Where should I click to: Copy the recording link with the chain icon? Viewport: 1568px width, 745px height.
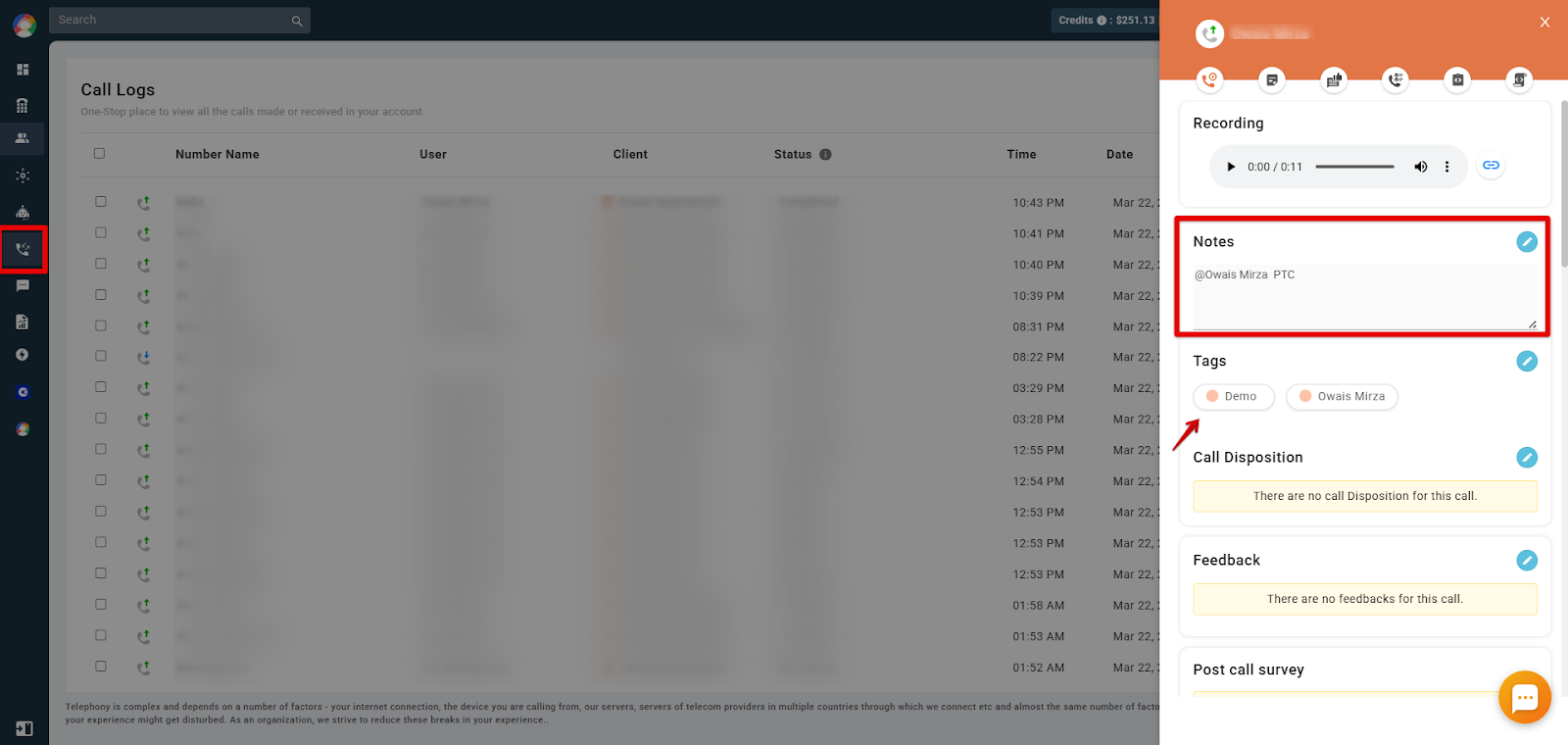tap(1491, 166)
